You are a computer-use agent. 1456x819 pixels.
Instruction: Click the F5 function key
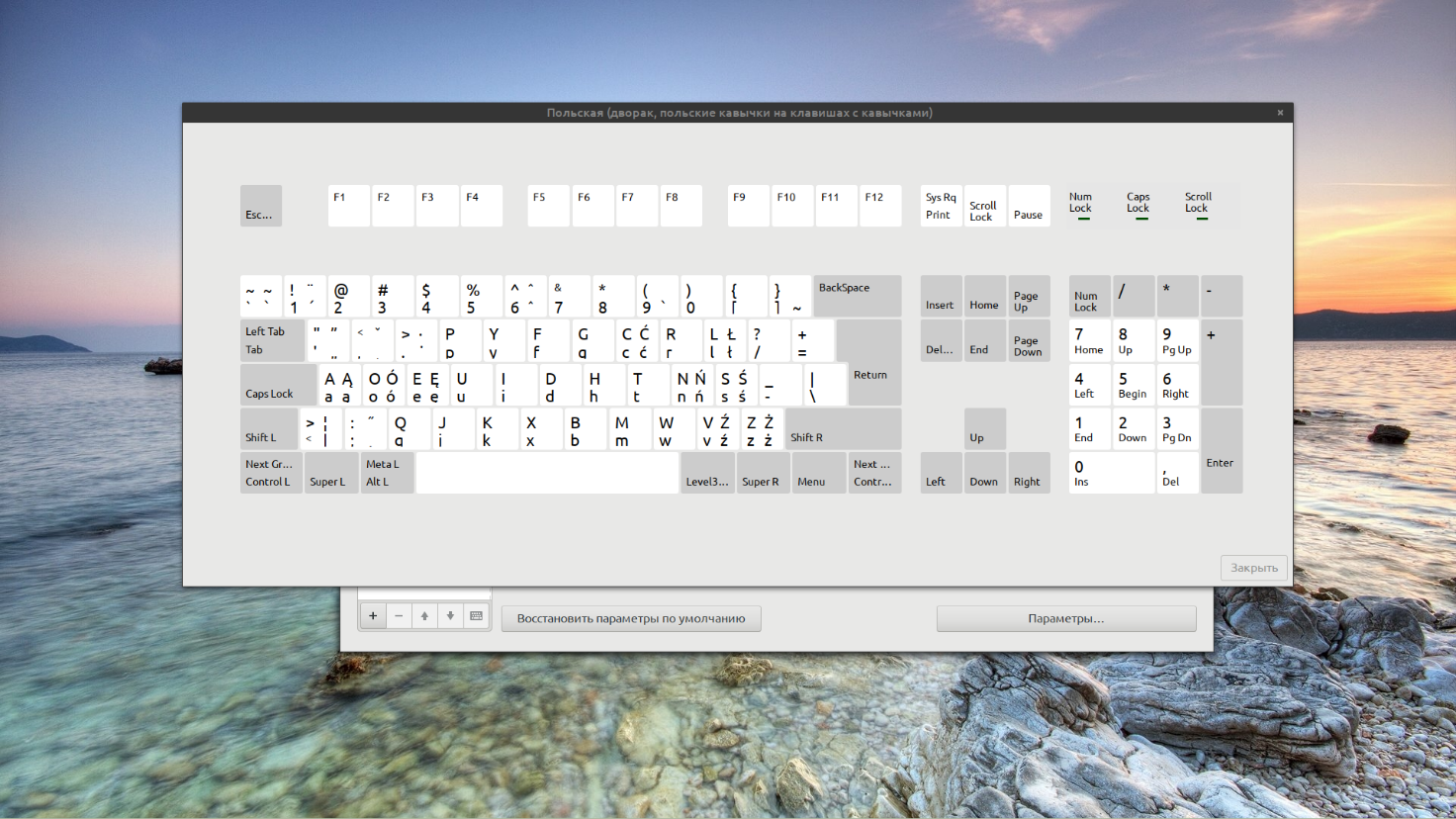click(x=548, y=206)
